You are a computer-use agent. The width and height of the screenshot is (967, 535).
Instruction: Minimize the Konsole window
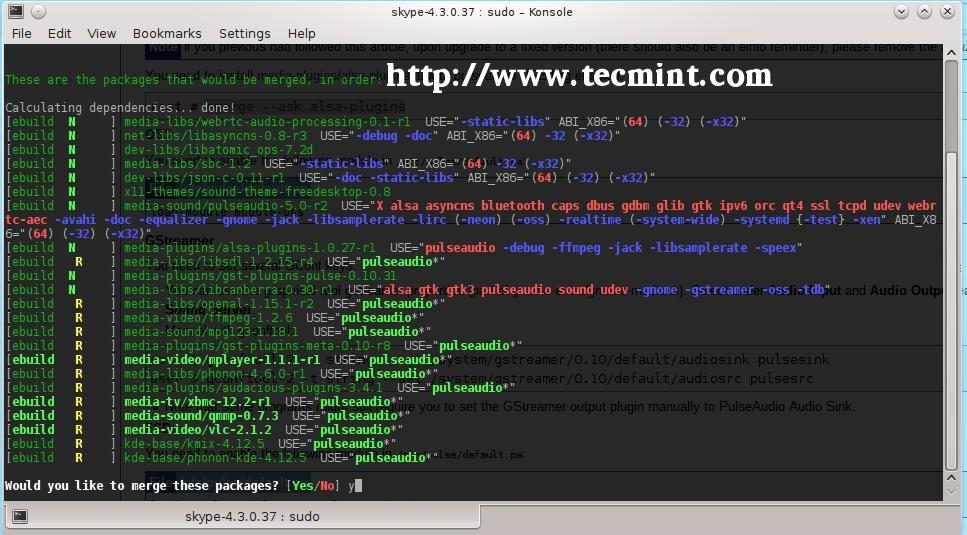(x=901, y=11)
